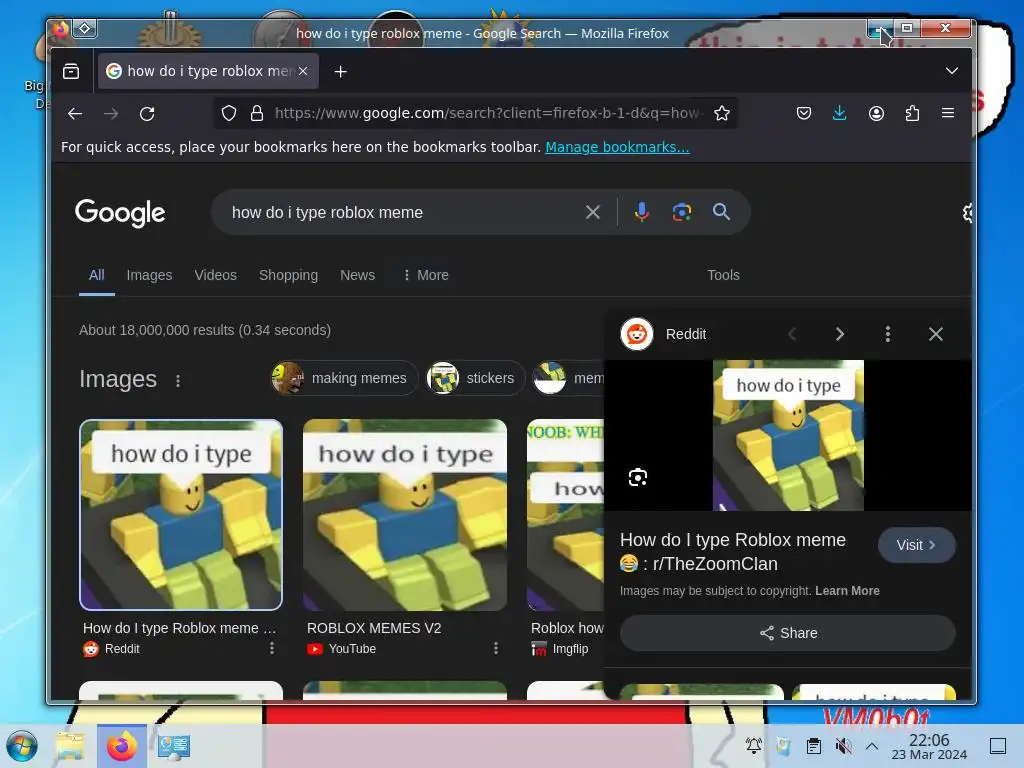View site padlock security info
This screenshot has height=768, width=1024.
257,114
